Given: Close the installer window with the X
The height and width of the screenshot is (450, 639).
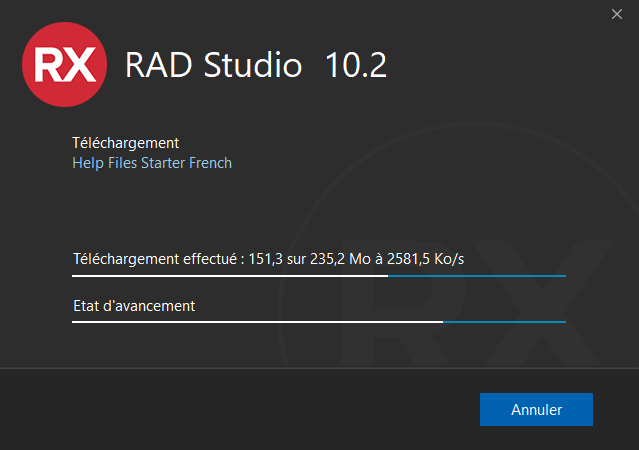Looking at the screenshot, I should [x=617, y=14].
